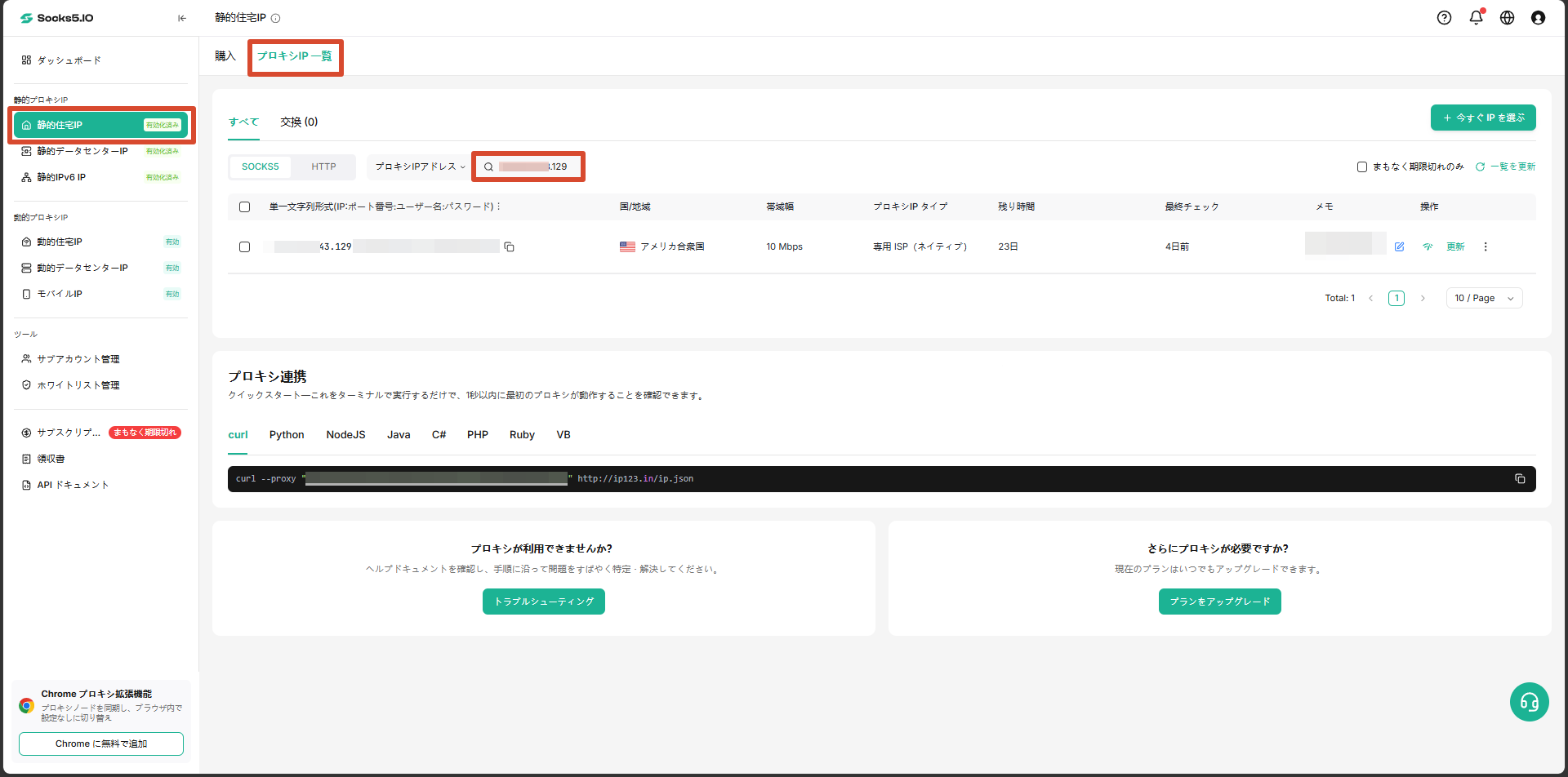Open the notifications bell
The image size is (1568, 777).
coord(1476,18)
